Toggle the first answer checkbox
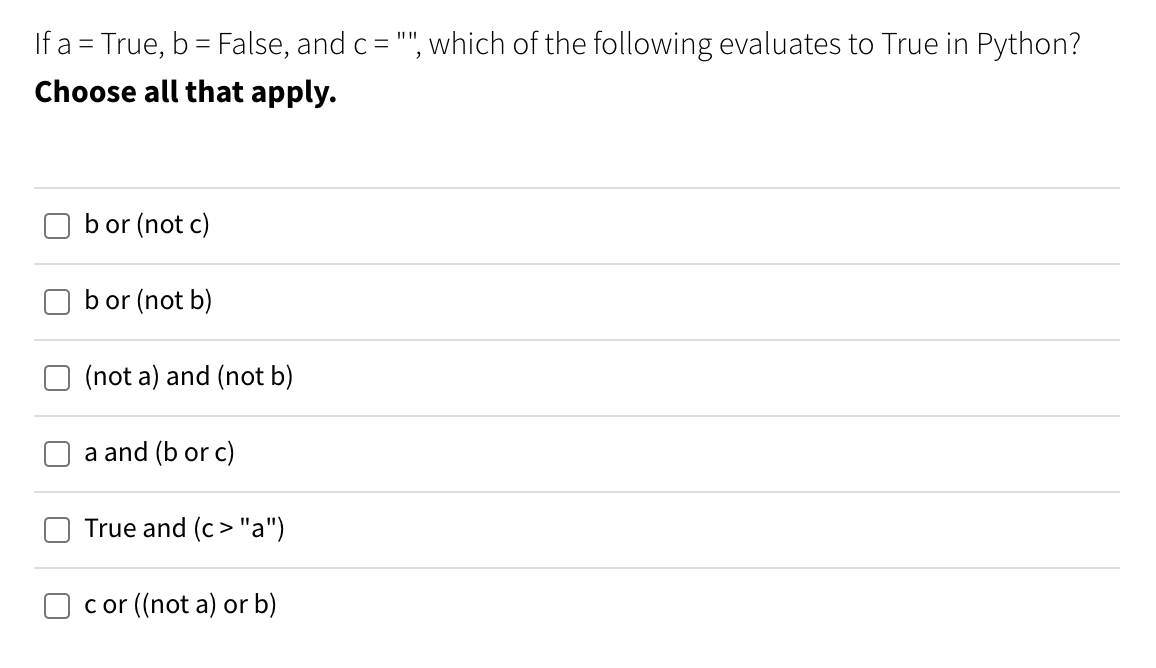This screenshot has width=1156, height=668. click(x=57, y=225)
